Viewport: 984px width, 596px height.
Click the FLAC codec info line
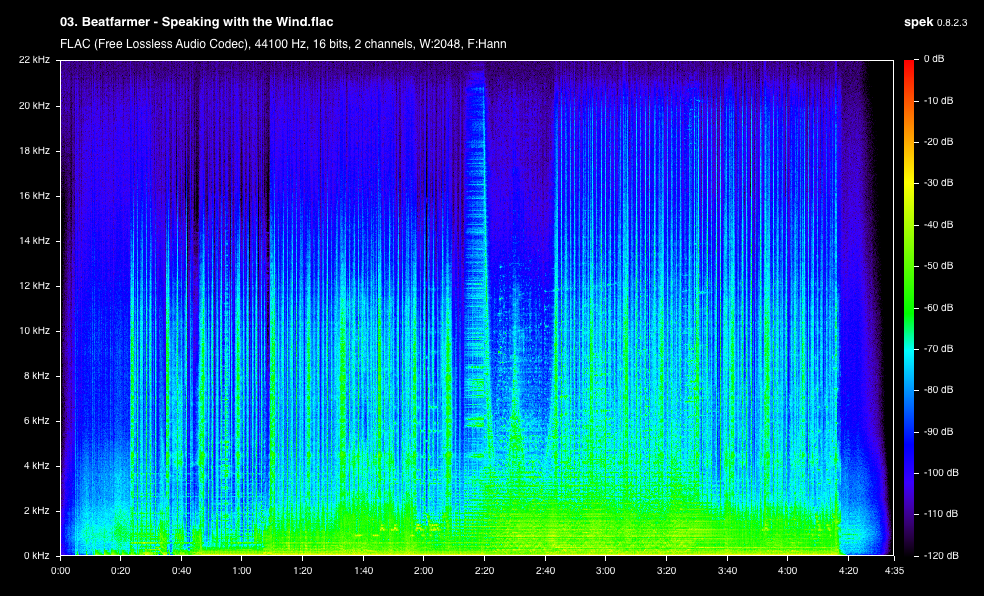[283, 44]
